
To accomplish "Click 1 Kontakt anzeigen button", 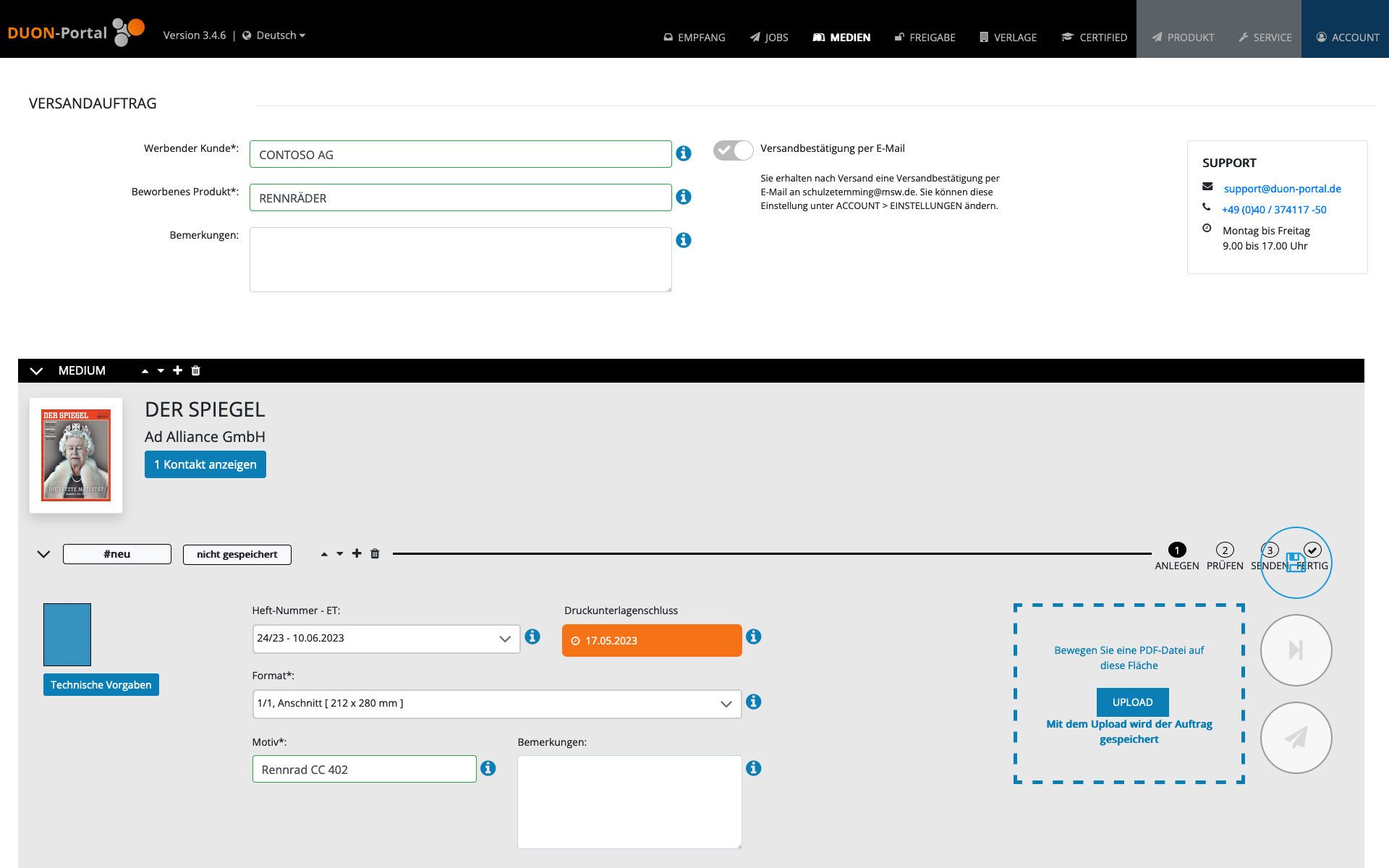I will 205,464.
